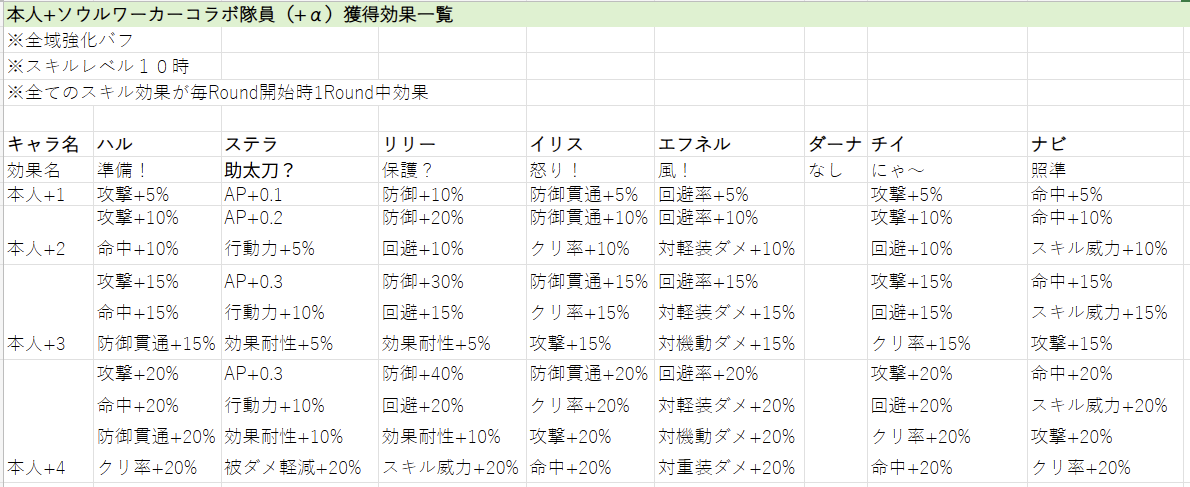This screenshot has height=487, width=1190.
Task: Click the 被ダメ軽減+20% cell
Action: [293, 467]
